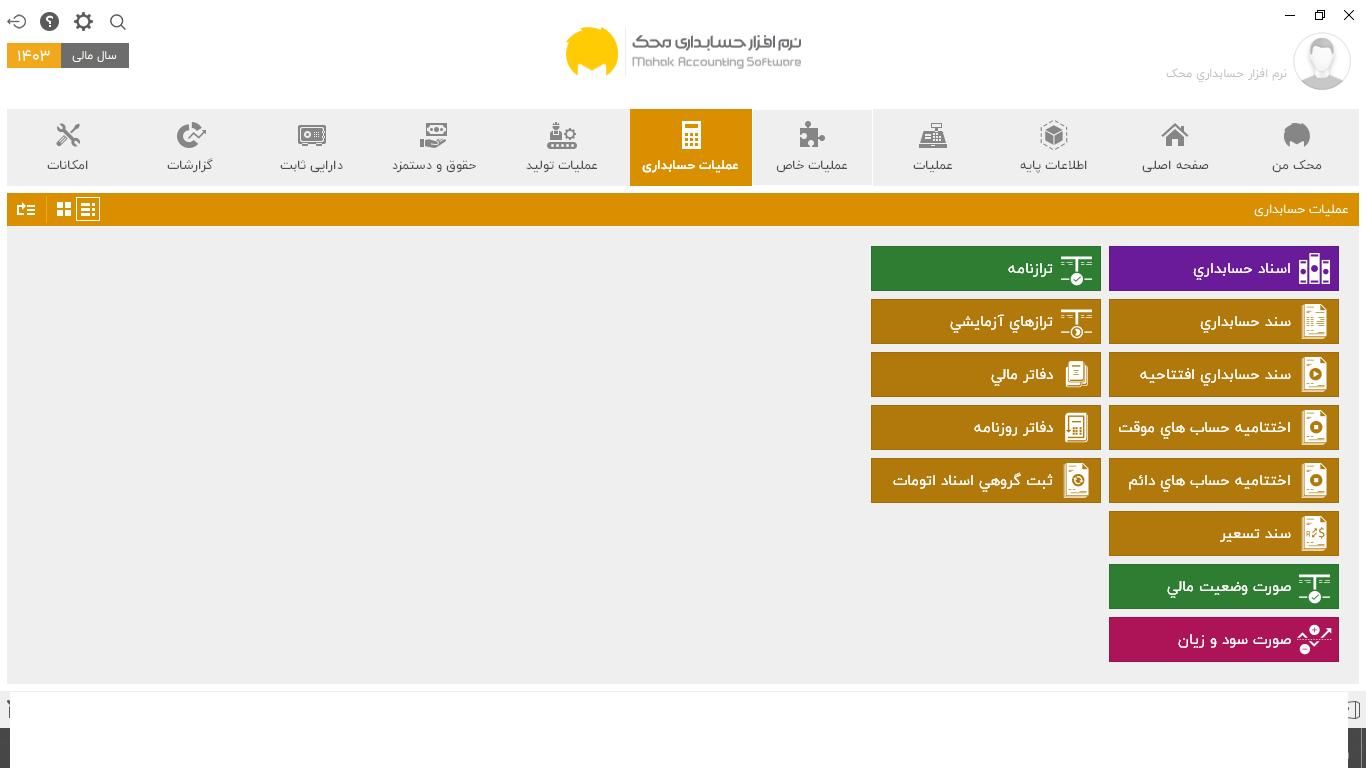Open عملیات خاص tab
This screenshot has height=768, width=1366.
(x=811, y=147)
